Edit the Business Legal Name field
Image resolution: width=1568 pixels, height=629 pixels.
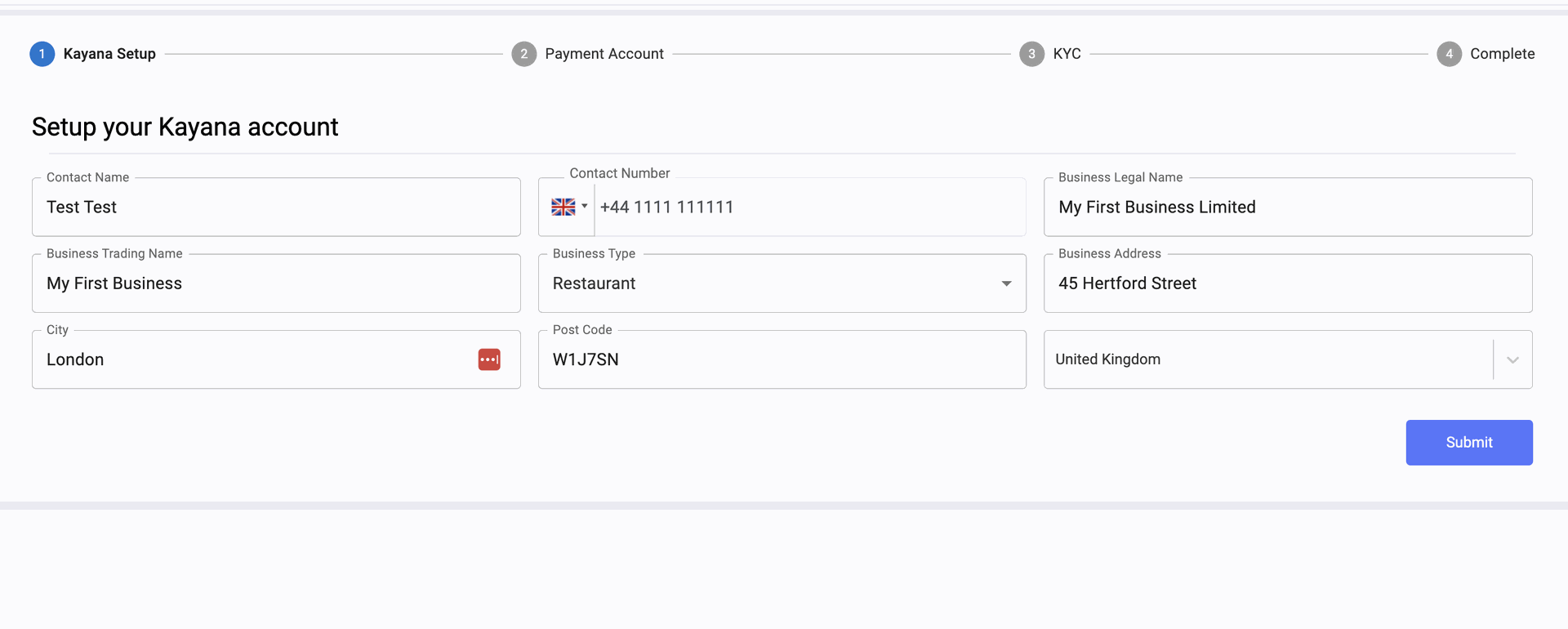pos(1288,207)
